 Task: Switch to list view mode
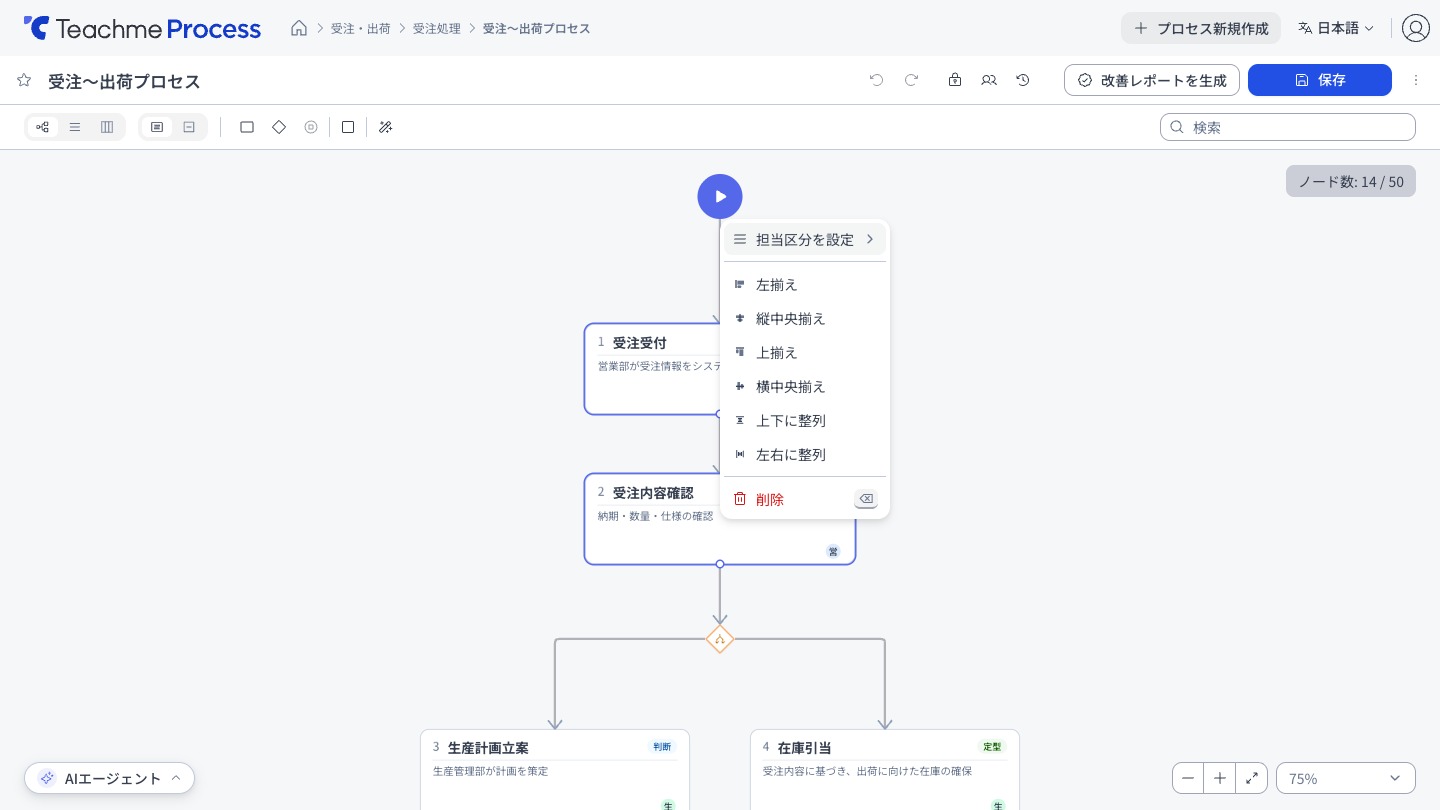coord(75,127)
